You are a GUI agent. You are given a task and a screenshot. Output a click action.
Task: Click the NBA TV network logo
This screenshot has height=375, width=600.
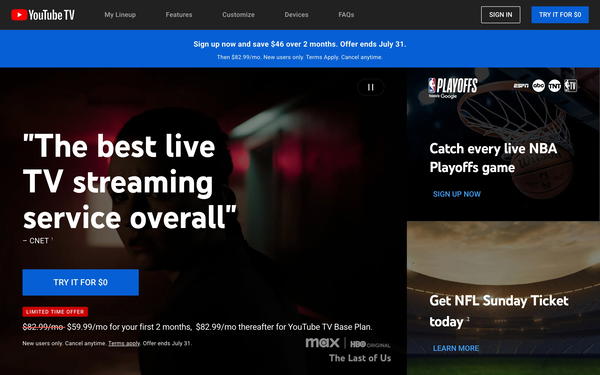pos(570,86)
